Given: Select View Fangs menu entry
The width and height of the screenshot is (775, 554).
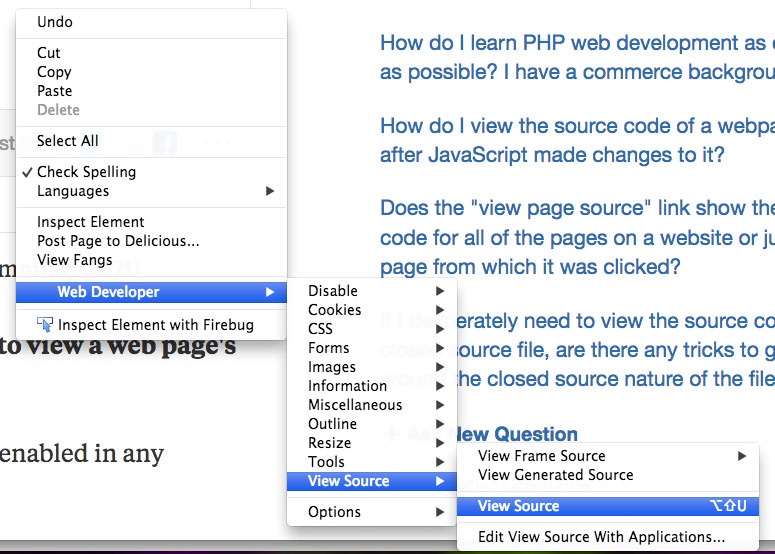Looking at the screenshot, I should coord(151,260).
